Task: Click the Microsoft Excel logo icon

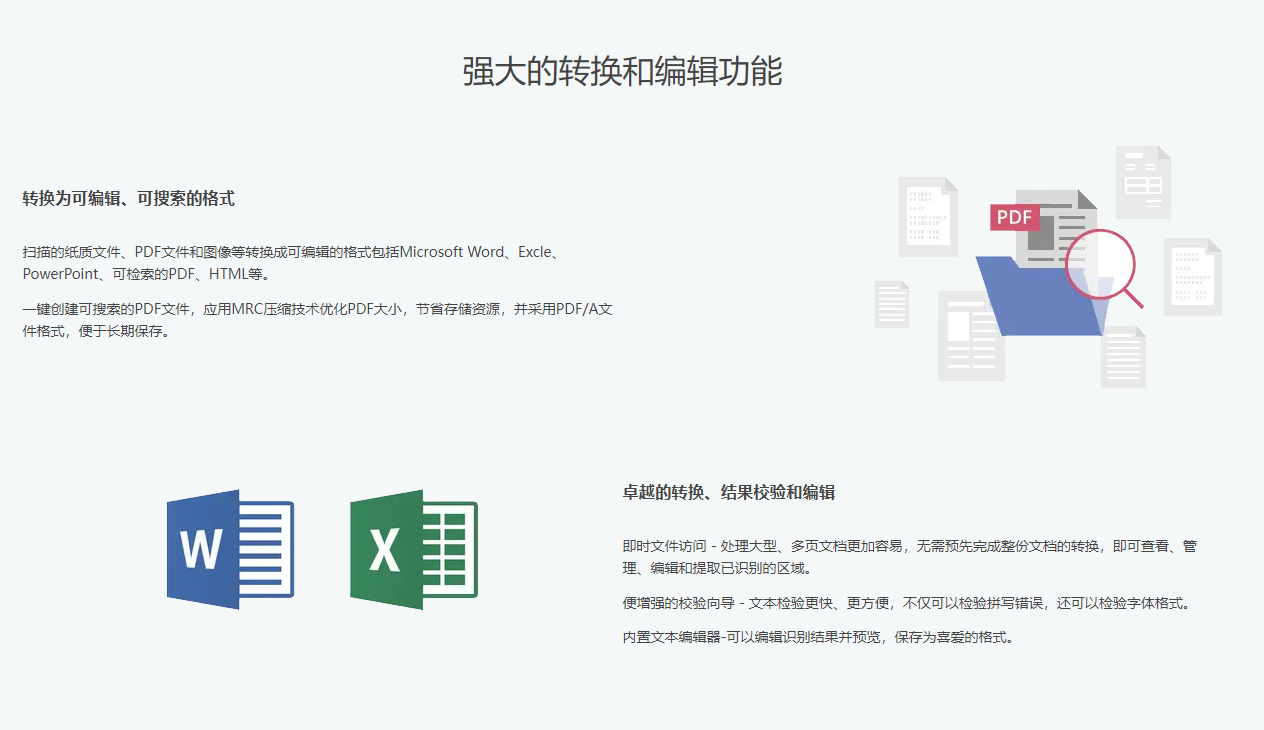Action: (414, 549)
